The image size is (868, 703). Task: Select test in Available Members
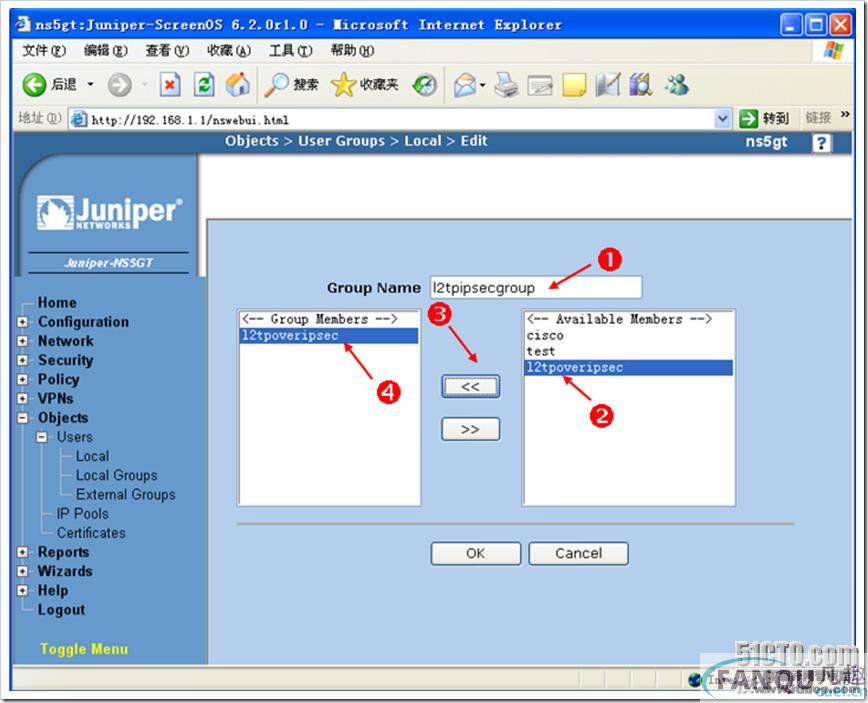(628, 352)
